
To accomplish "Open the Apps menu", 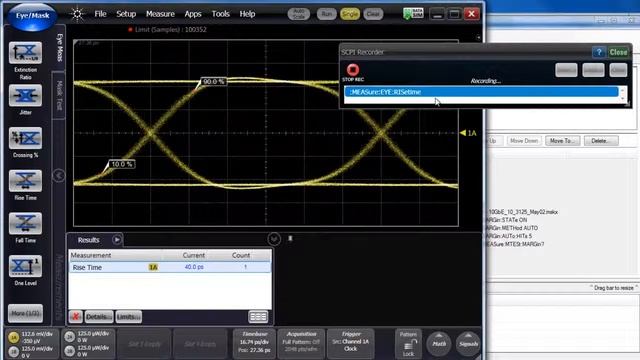I will pyautogui.click(x=193, y=14).
